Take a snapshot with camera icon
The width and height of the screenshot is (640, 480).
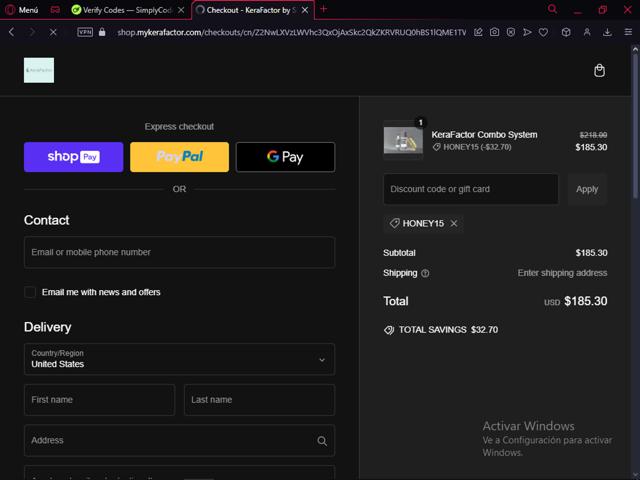494,32
